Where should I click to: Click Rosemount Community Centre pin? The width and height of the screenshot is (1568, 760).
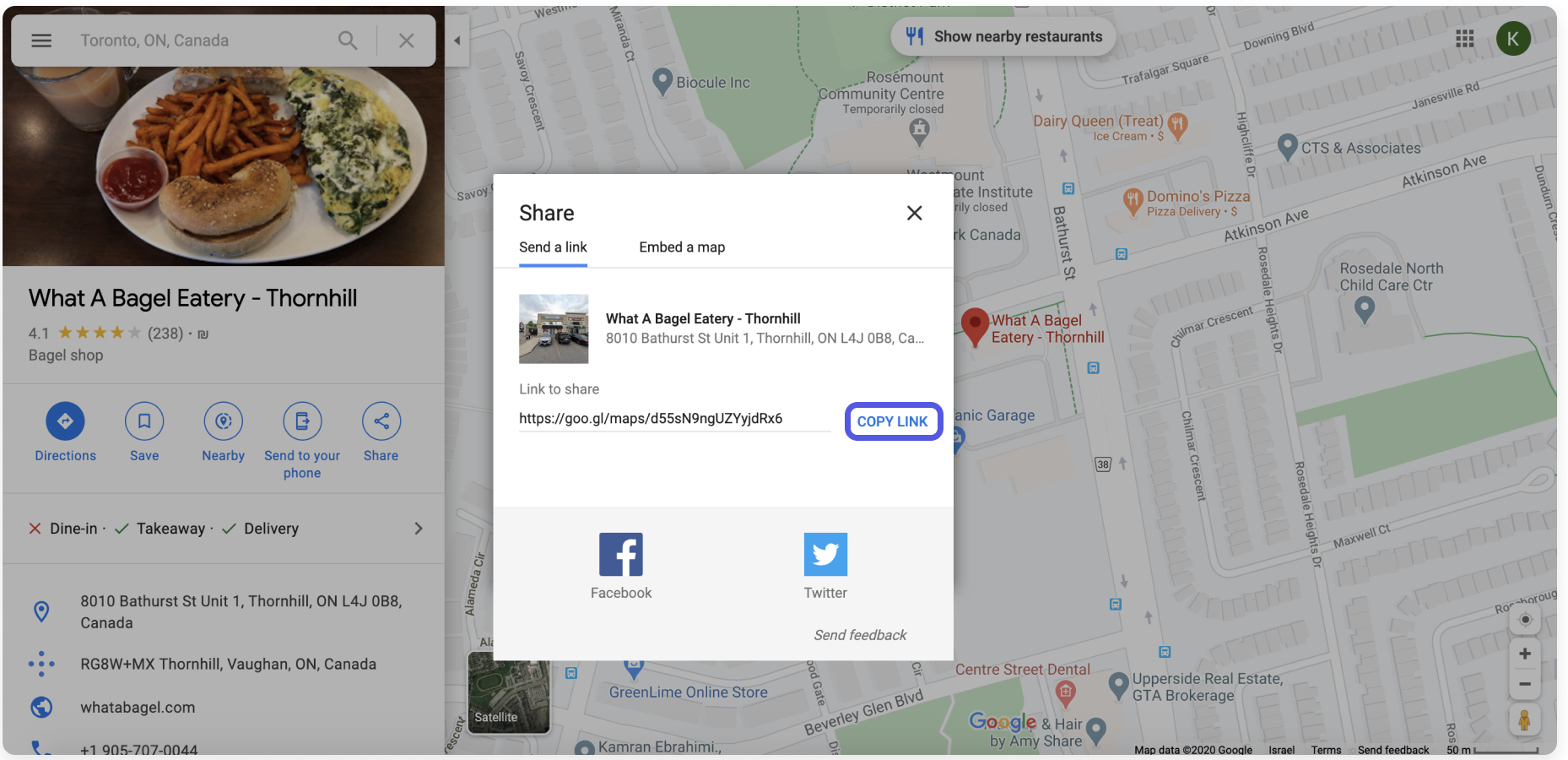coord(919,131)
